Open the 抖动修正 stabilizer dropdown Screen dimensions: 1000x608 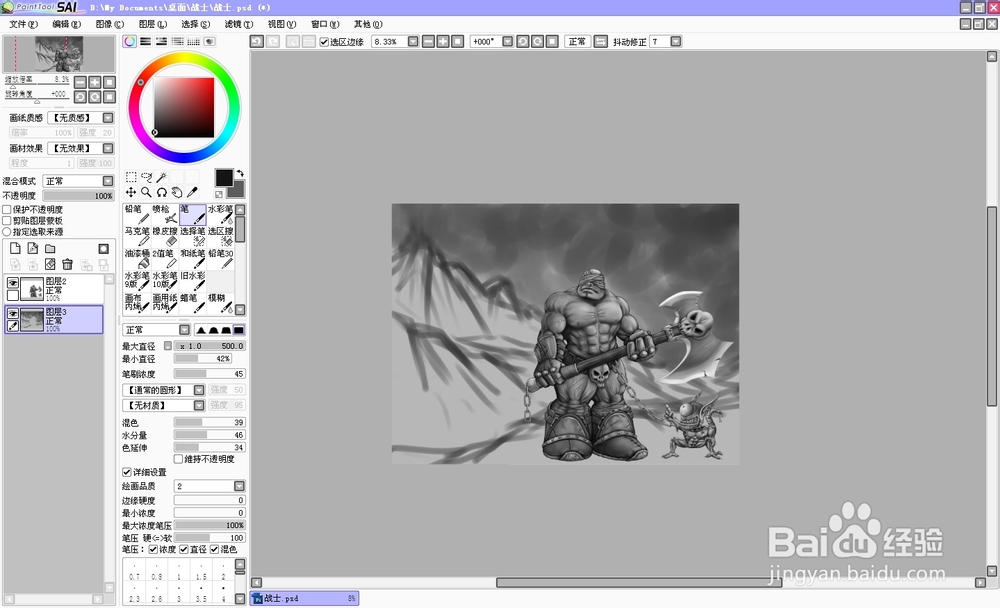point(675,41)
